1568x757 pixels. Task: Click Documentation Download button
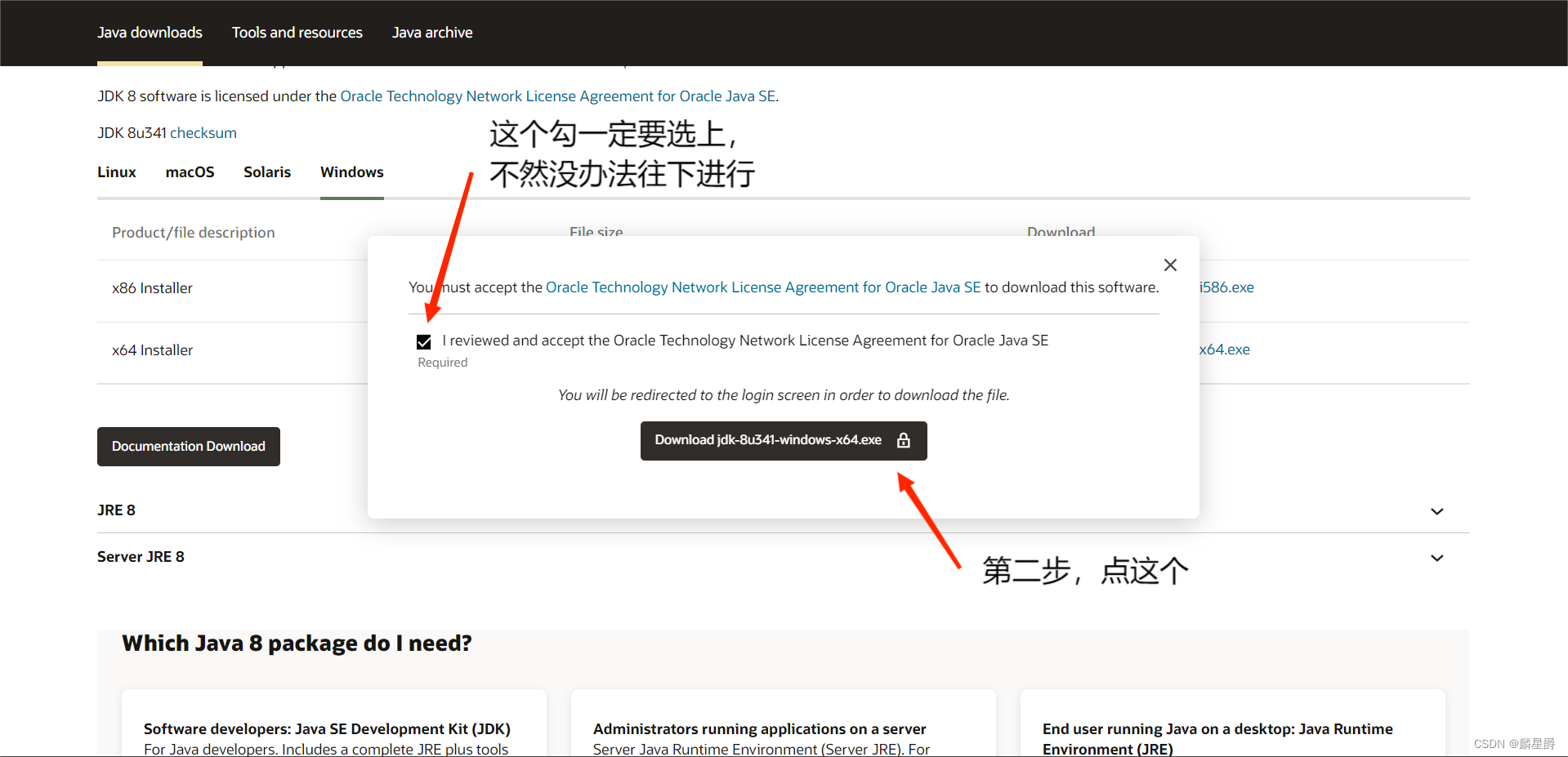pyautogui.click(x=189, y=447)
